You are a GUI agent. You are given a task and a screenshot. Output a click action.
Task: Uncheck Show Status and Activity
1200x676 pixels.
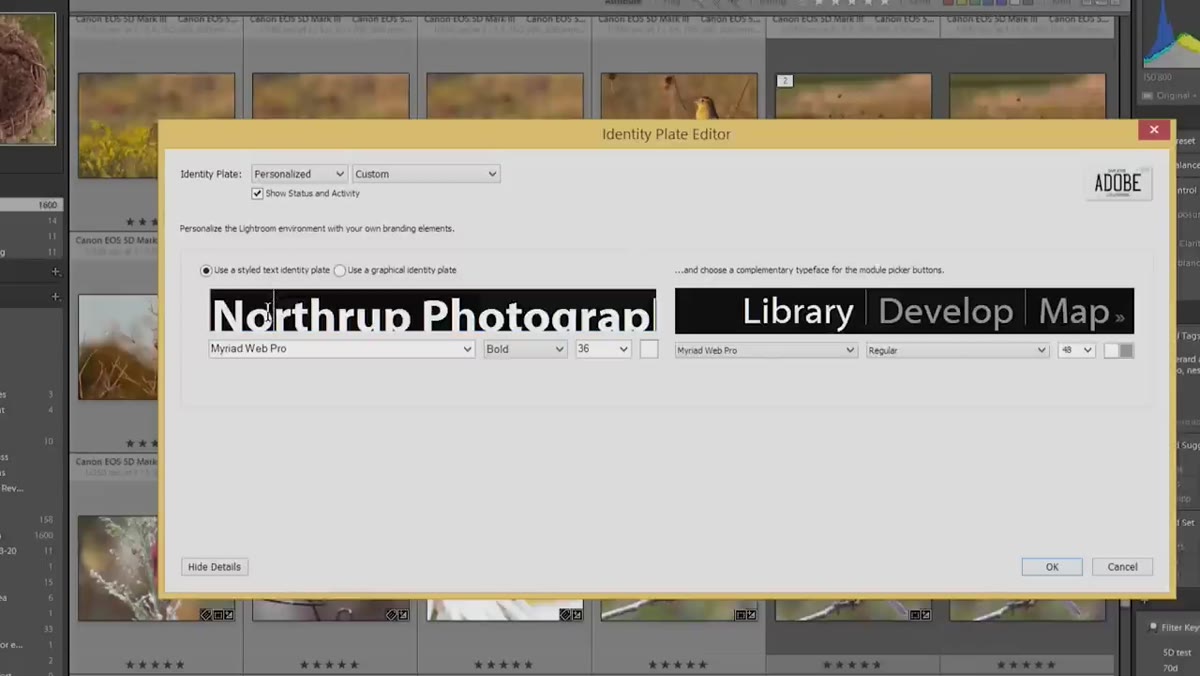(x=257, y=194)
